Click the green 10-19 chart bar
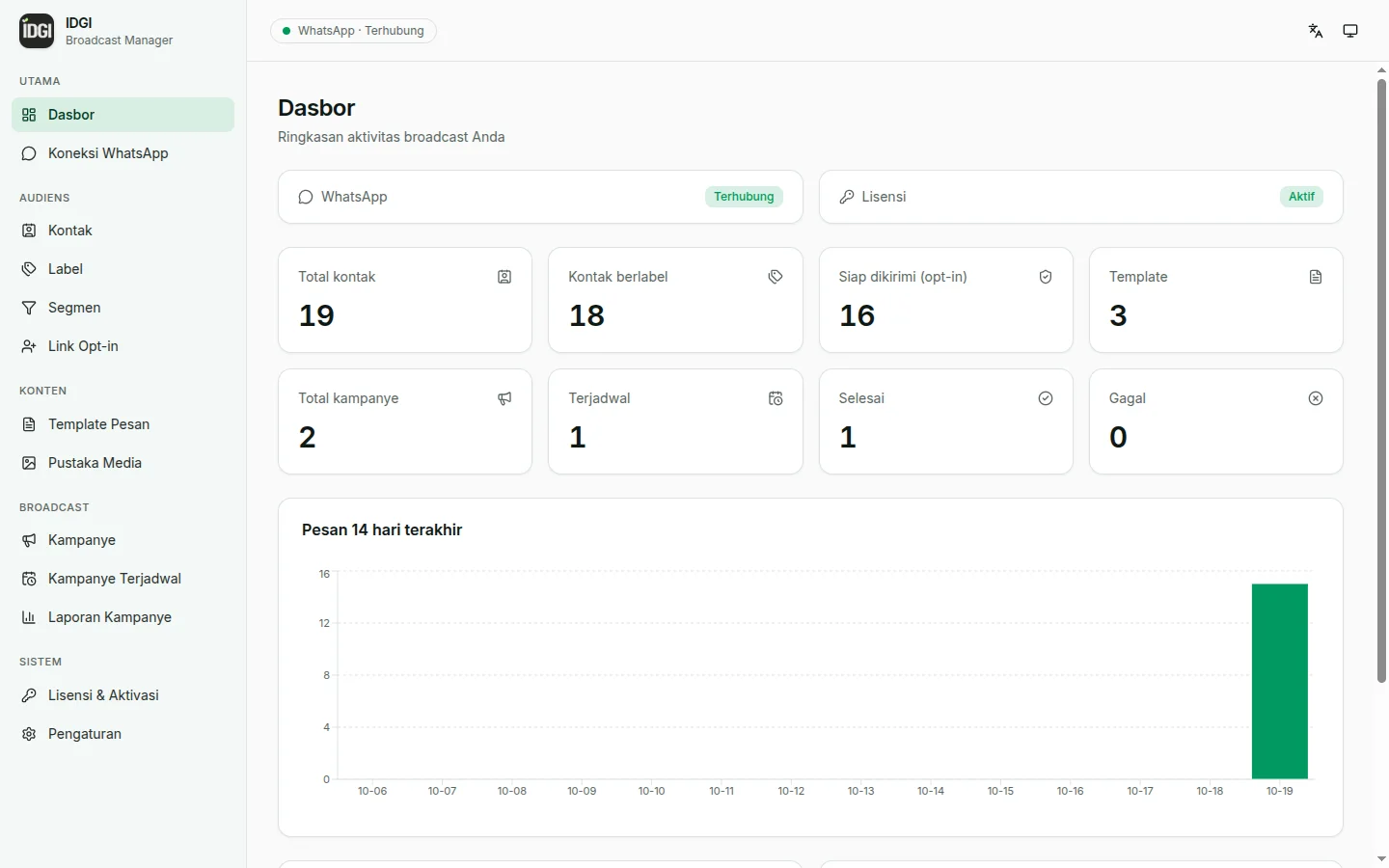1389x868 pixels. 1280,681
